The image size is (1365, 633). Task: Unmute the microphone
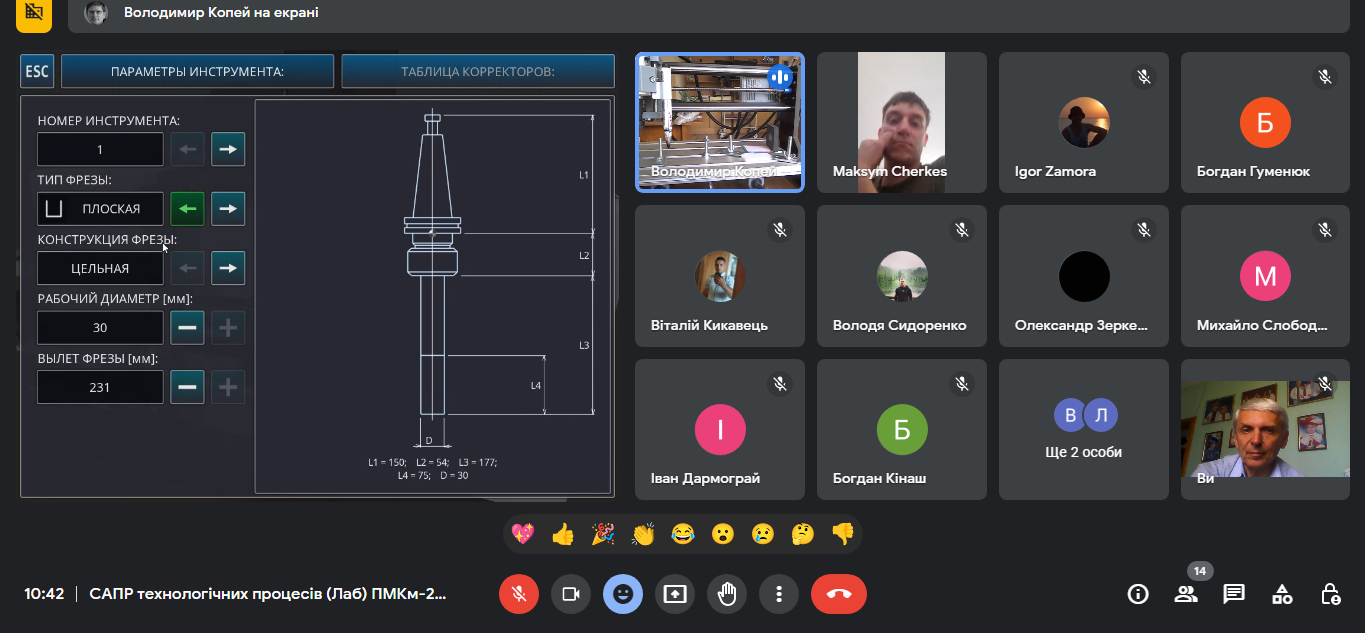pos(519,594)
